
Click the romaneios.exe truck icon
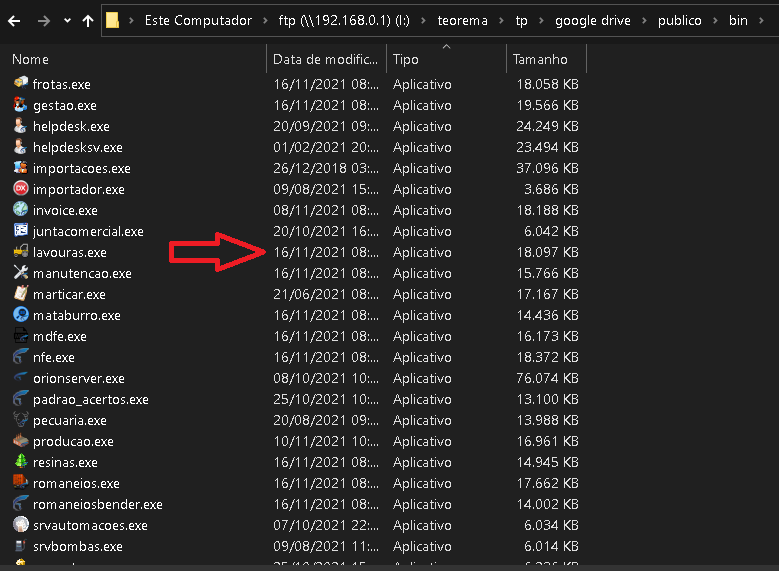21,482
